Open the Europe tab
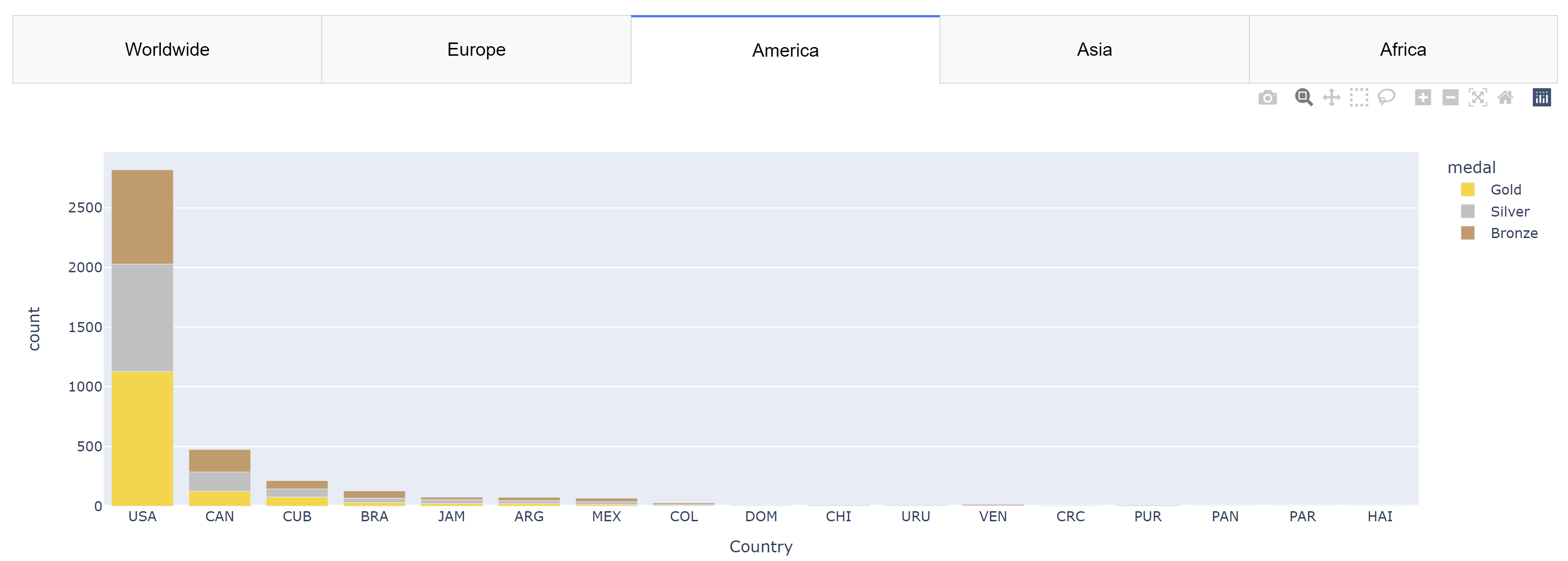 pos(476,49)
